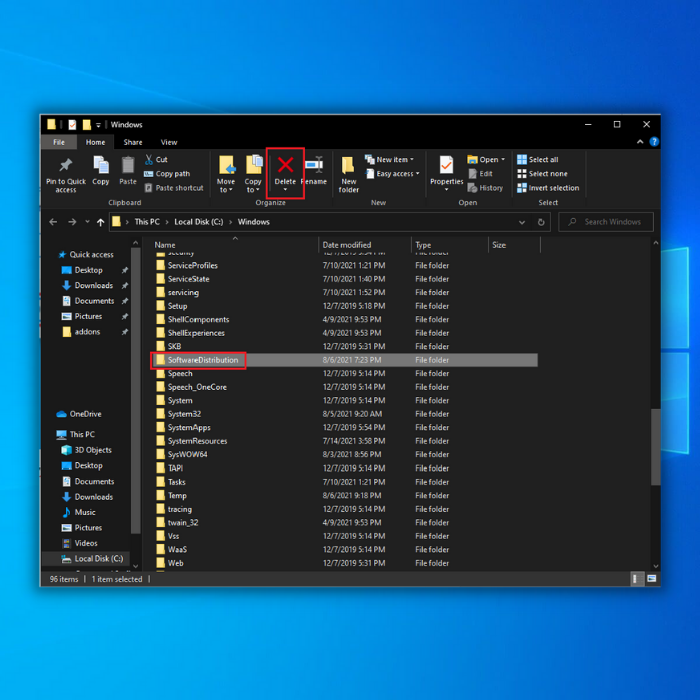Click the Pin to Quick access icon
Image resolution: width=700 pixels, height=700 pixels.
(66, 172)
